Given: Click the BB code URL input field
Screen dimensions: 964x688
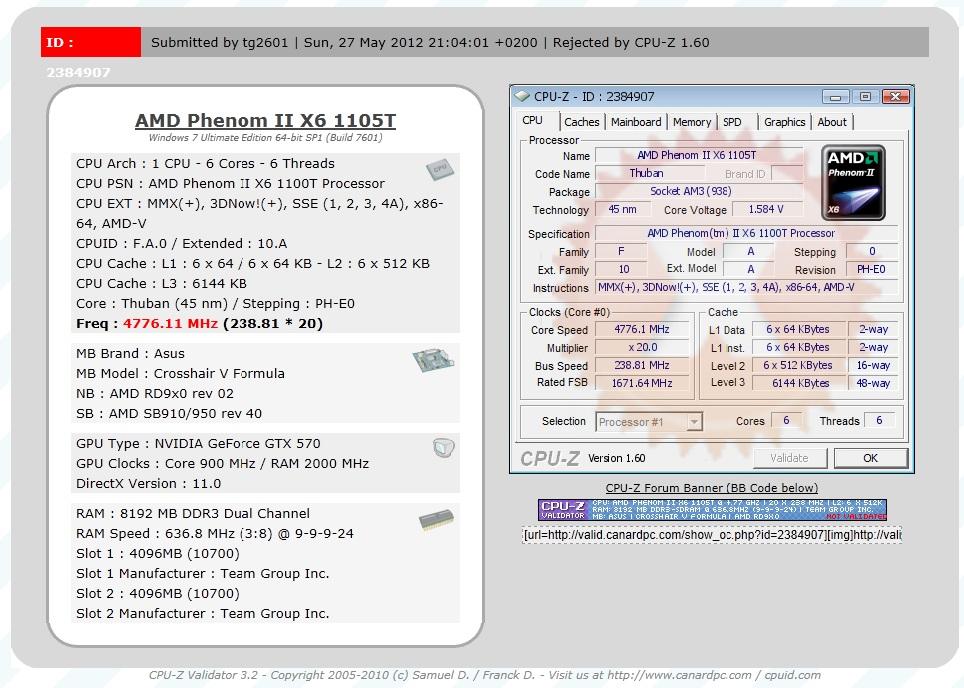Looking at the screenshot, I should [x=711, y=535].
